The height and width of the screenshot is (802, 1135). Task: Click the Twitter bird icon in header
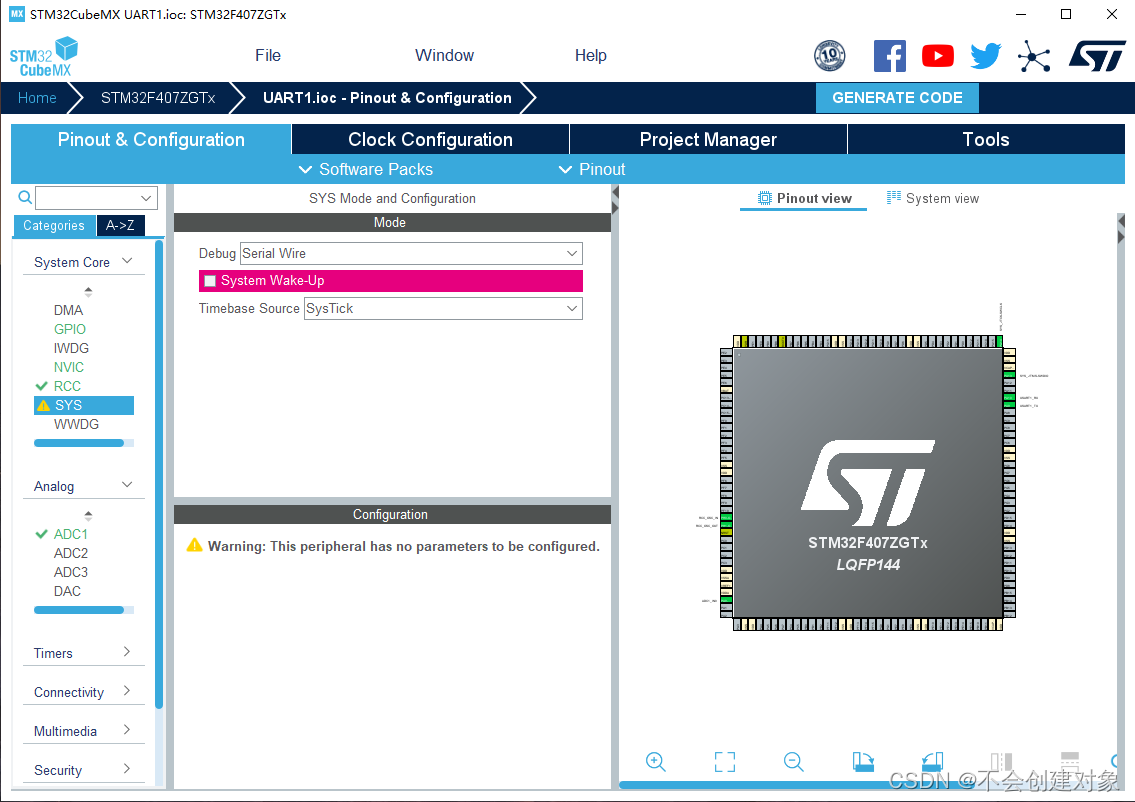986,56
